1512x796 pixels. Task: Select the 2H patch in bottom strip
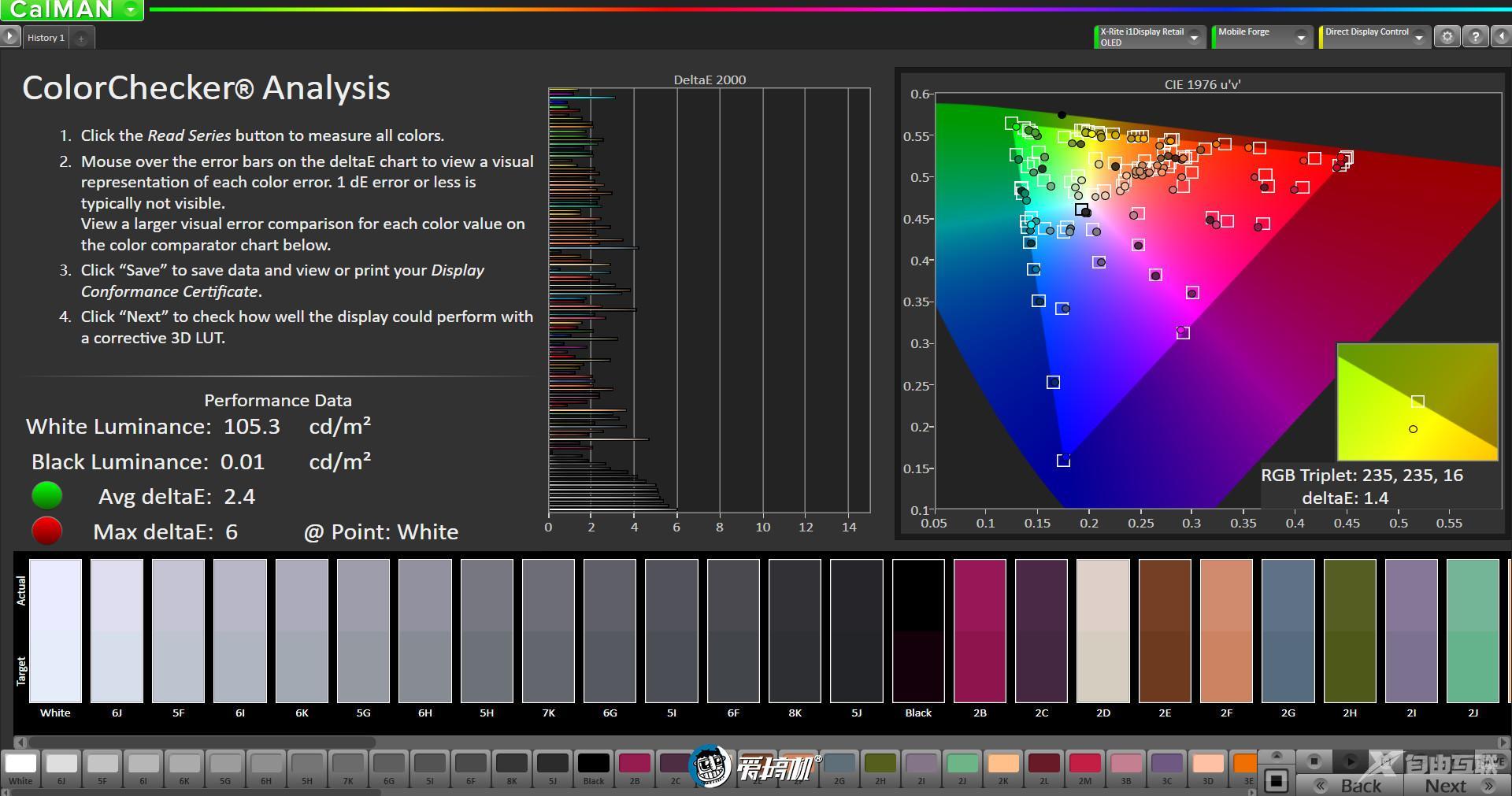pyautogui.click(x=880, y=768)
